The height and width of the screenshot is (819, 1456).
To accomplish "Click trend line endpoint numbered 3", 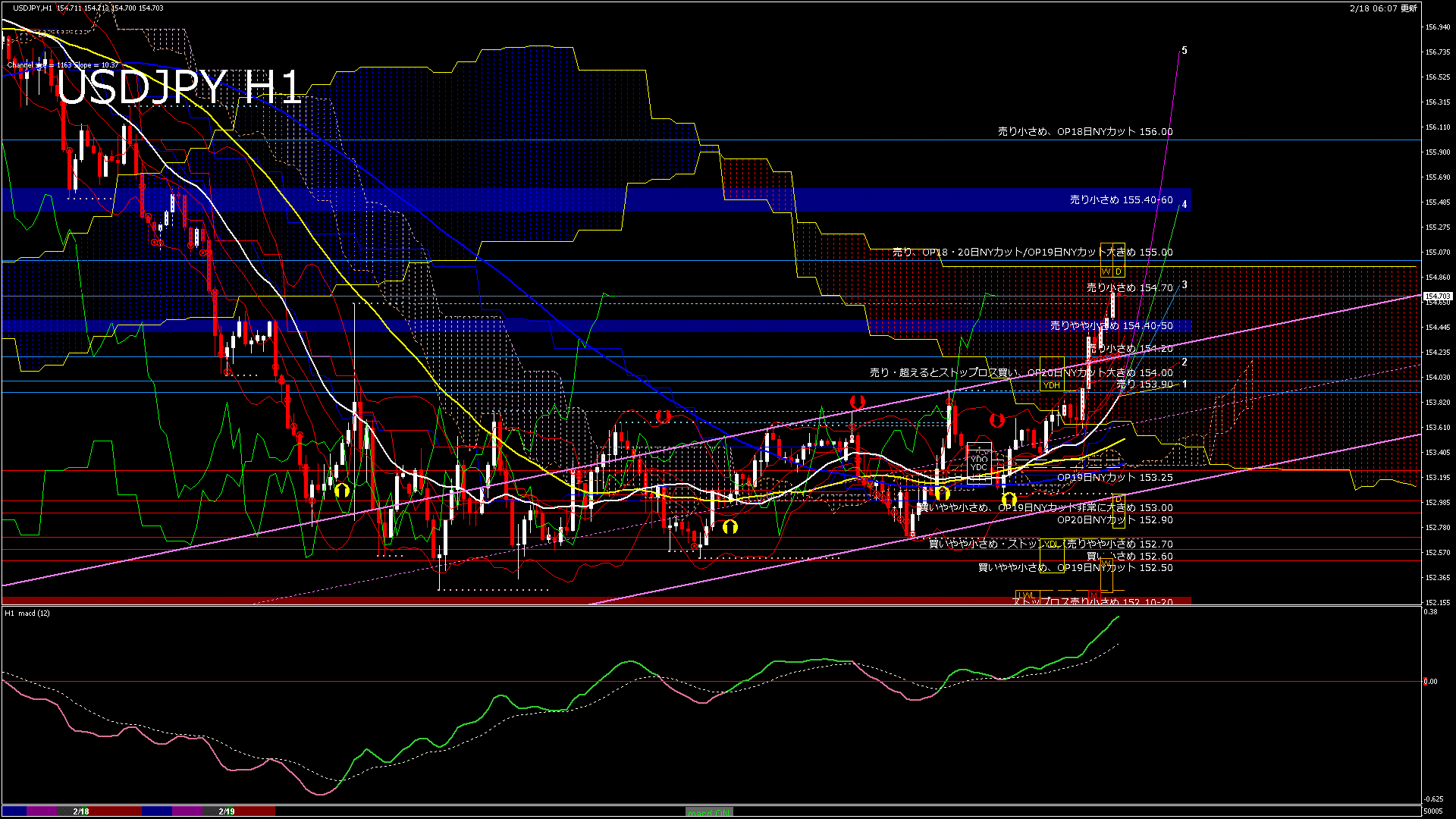I will [x=1185, y=285].
